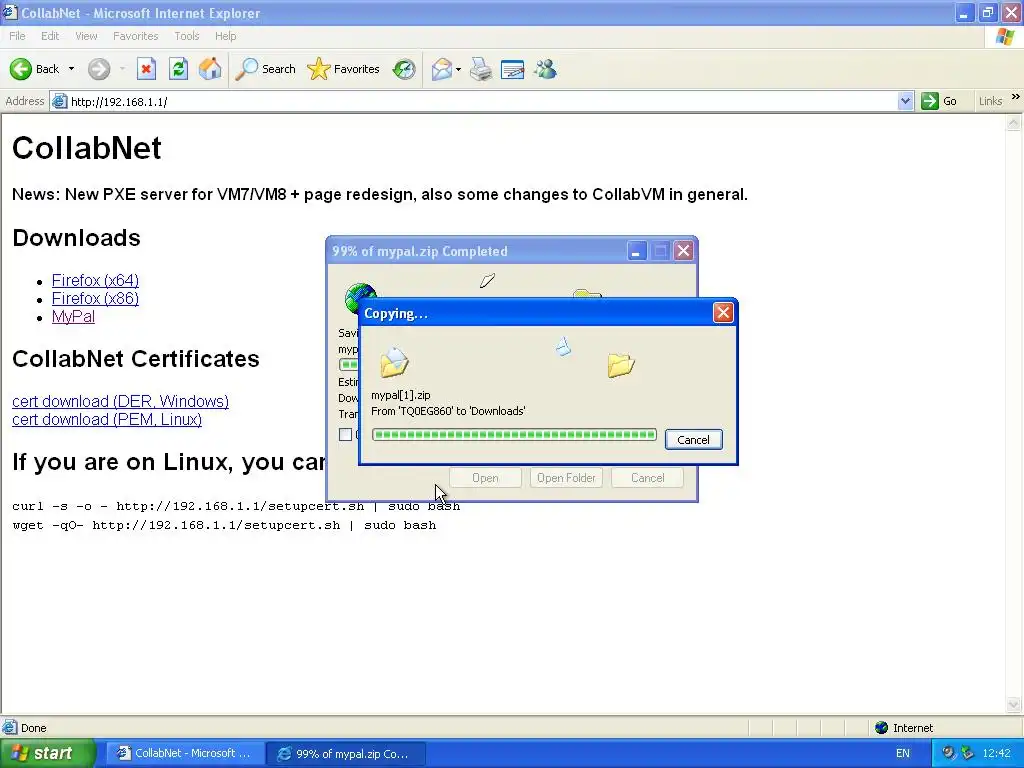Switch to CollabNet taskbar button
This screenshot has width=1024, height=768.
pos(185,753)
